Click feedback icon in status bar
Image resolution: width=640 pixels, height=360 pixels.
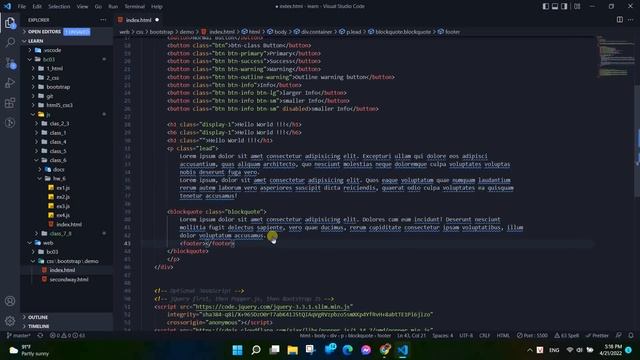pos(619,336)
